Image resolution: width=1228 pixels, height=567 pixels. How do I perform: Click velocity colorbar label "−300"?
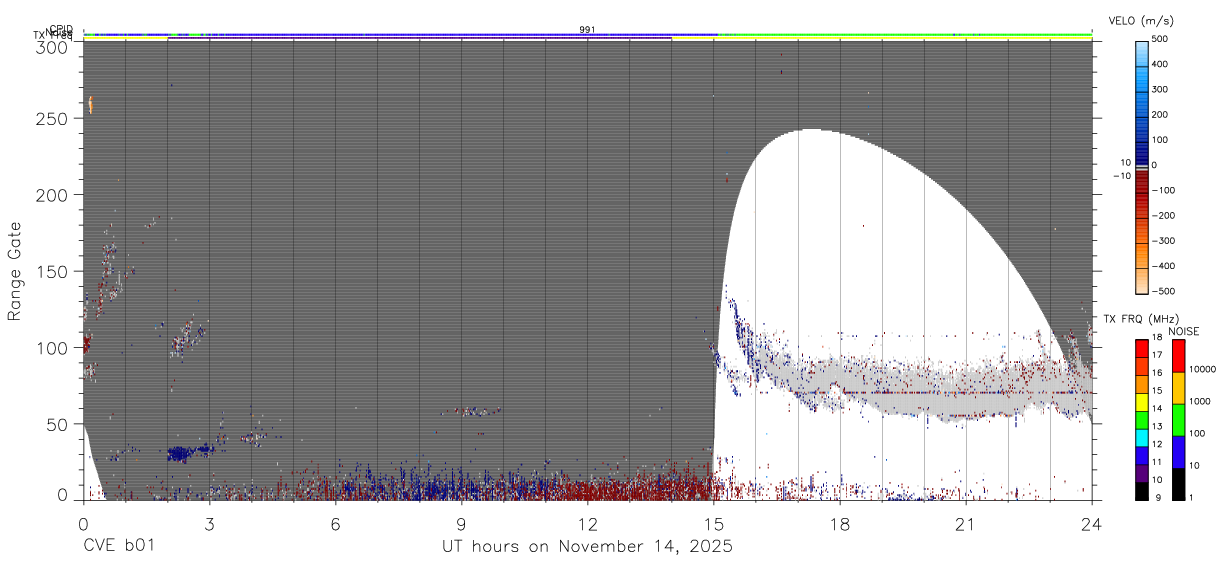coord(1162,241)
